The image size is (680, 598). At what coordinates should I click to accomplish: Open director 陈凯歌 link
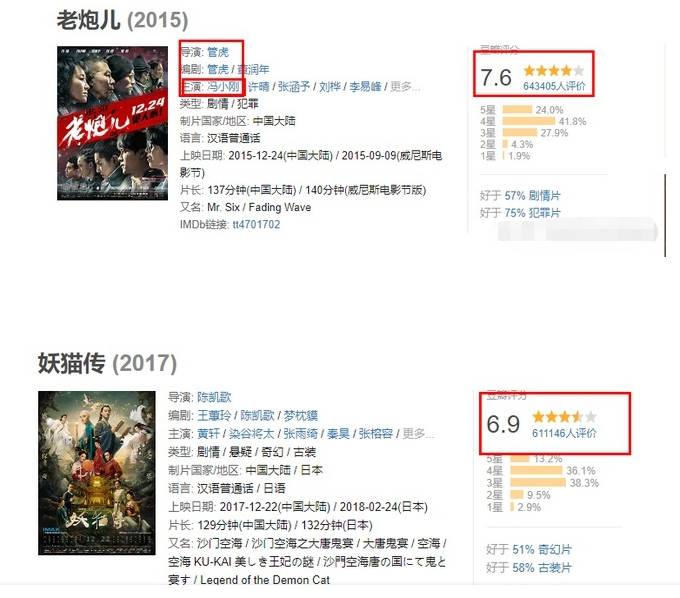[x=214, y=397]
